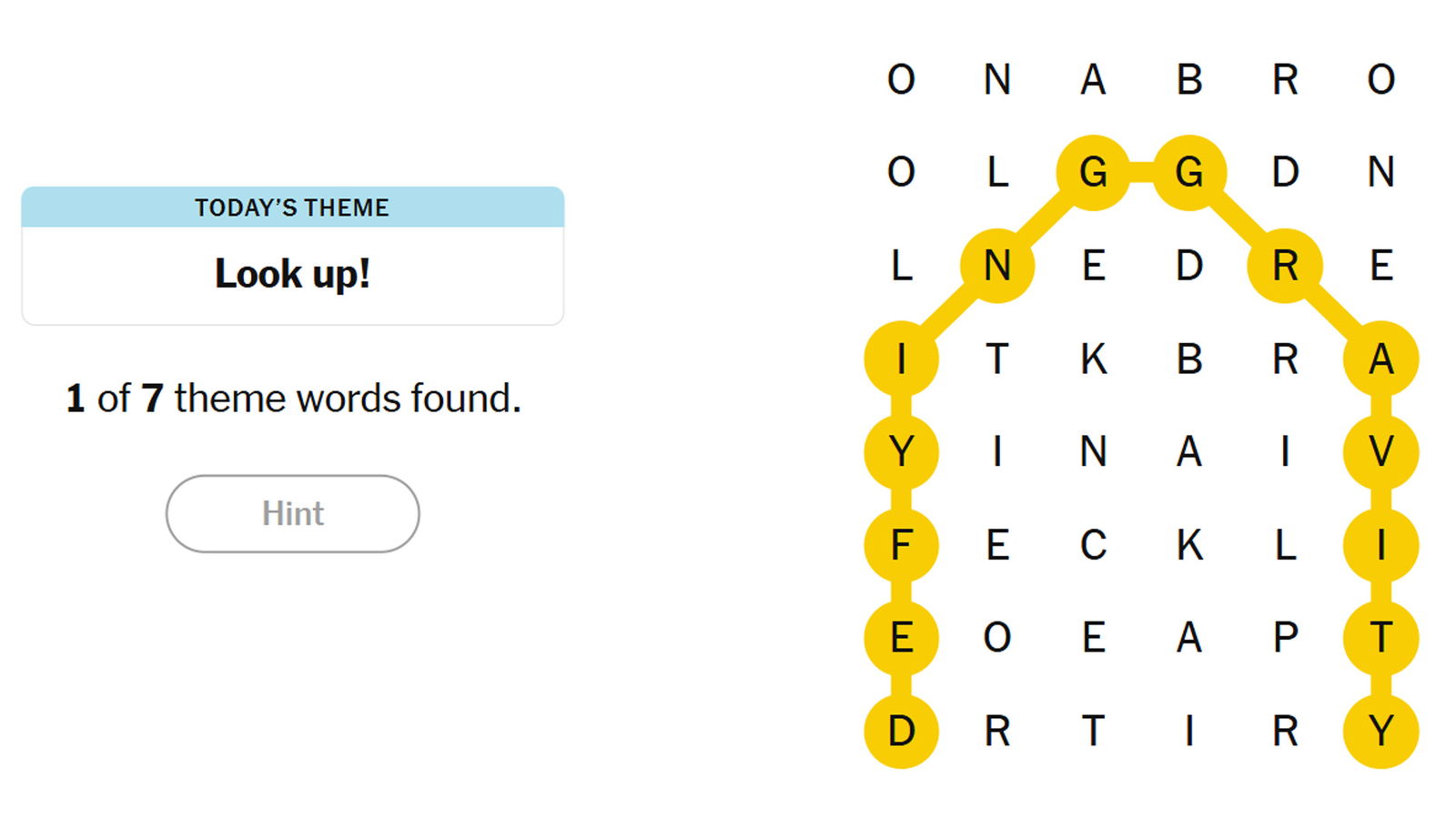Click highlighted D in bottom-left corner
This screenshot has width=1456, height=819.
(901, 731)
